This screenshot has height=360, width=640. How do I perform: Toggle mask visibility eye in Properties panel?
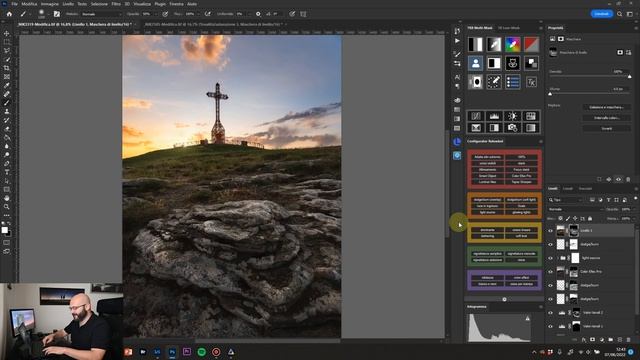pyautogui.click(x=618, y=179)
